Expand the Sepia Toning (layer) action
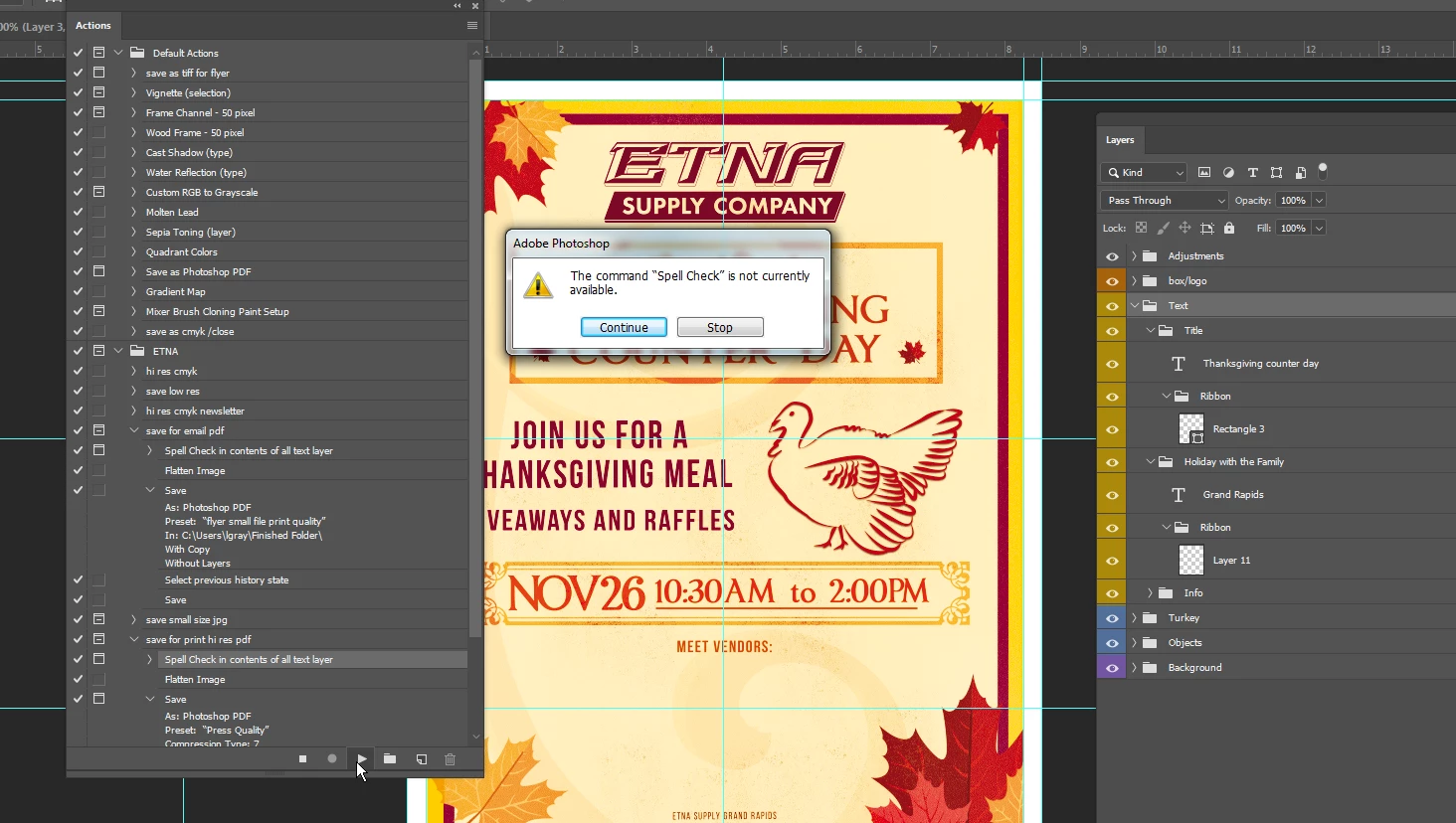1456x823 pixels. 133,232
